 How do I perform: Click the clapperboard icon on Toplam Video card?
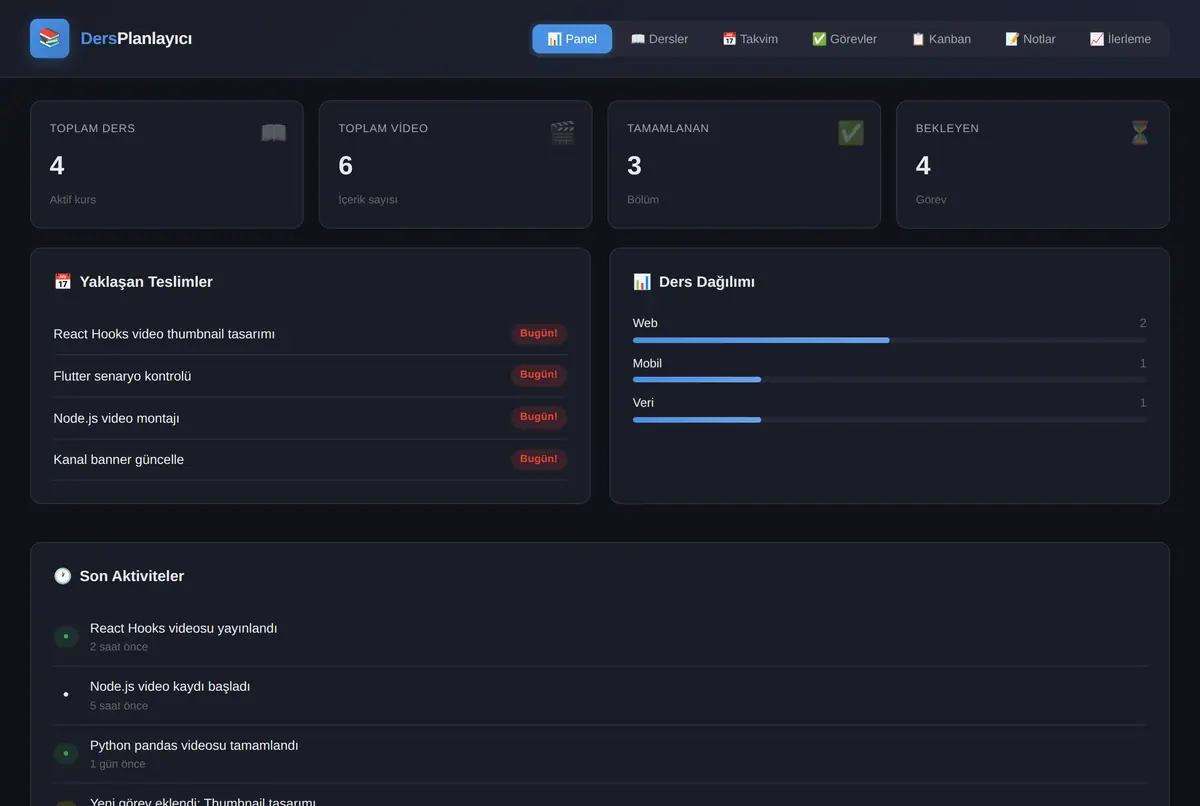coord(562,133)
